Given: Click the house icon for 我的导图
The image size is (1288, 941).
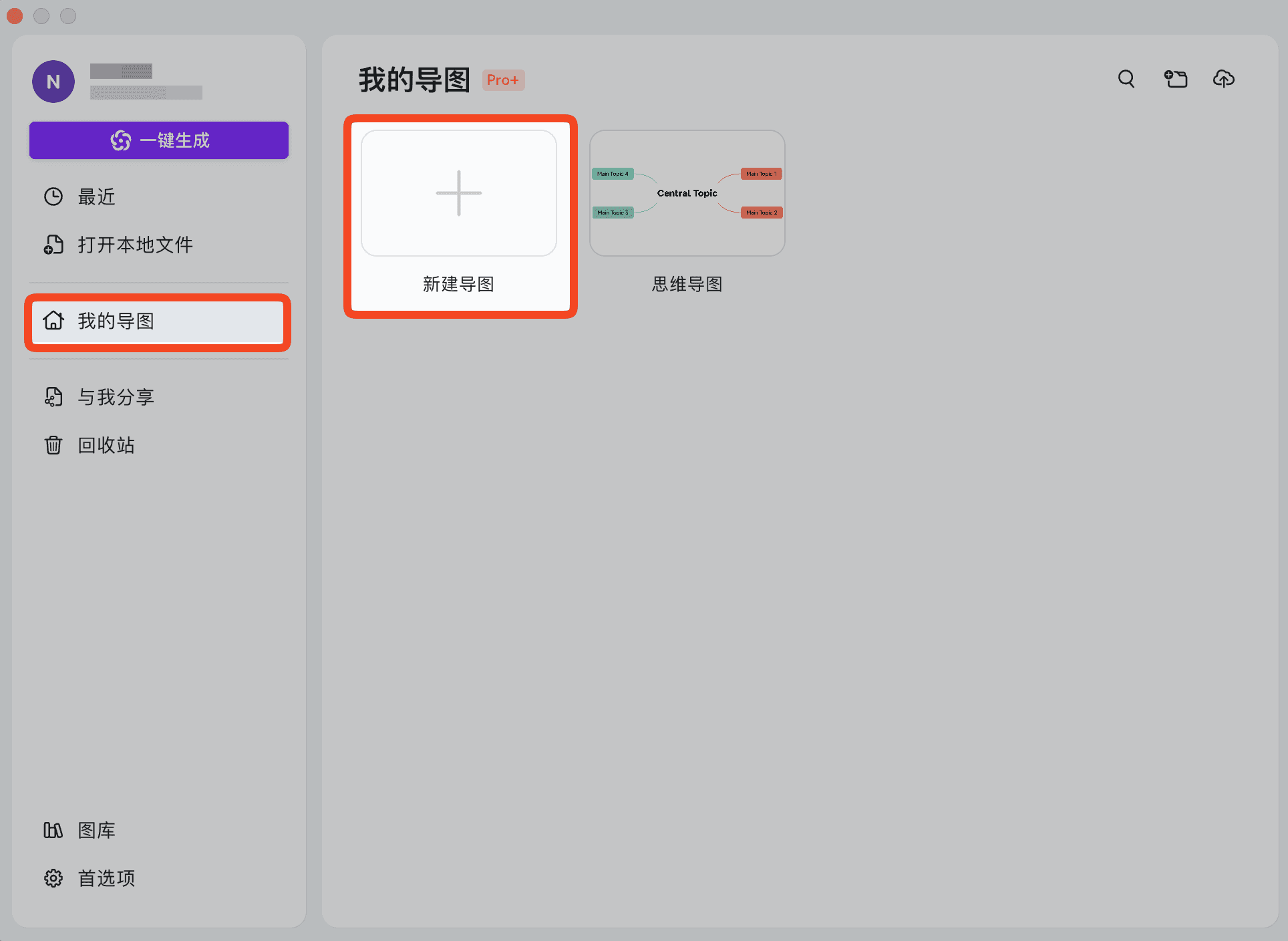Looking at the screenshot, I should (x=53, y=321).
